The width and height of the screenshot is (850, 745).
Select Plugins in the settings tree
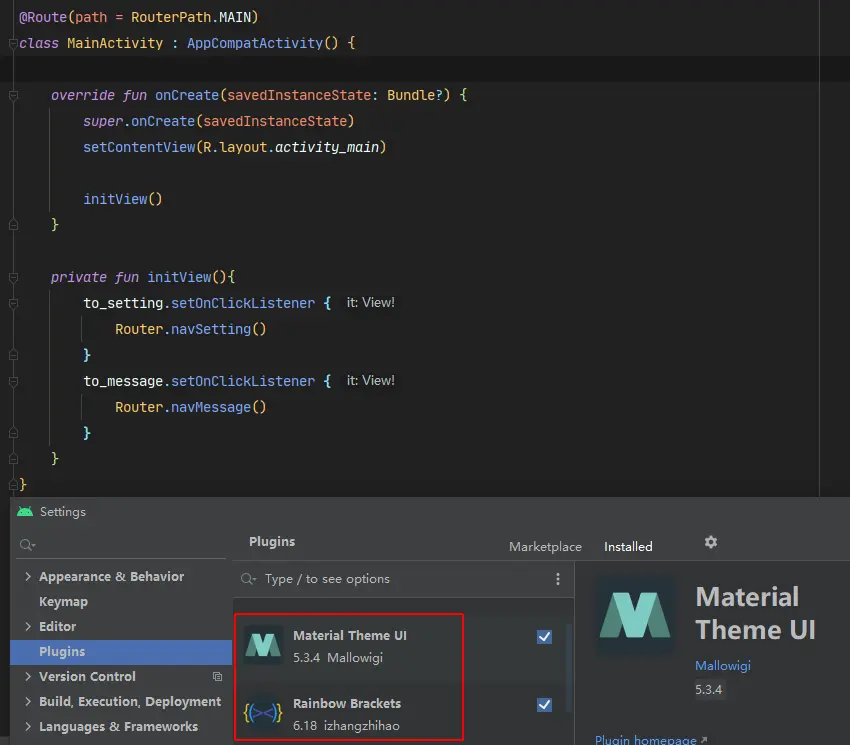point(121,652)
